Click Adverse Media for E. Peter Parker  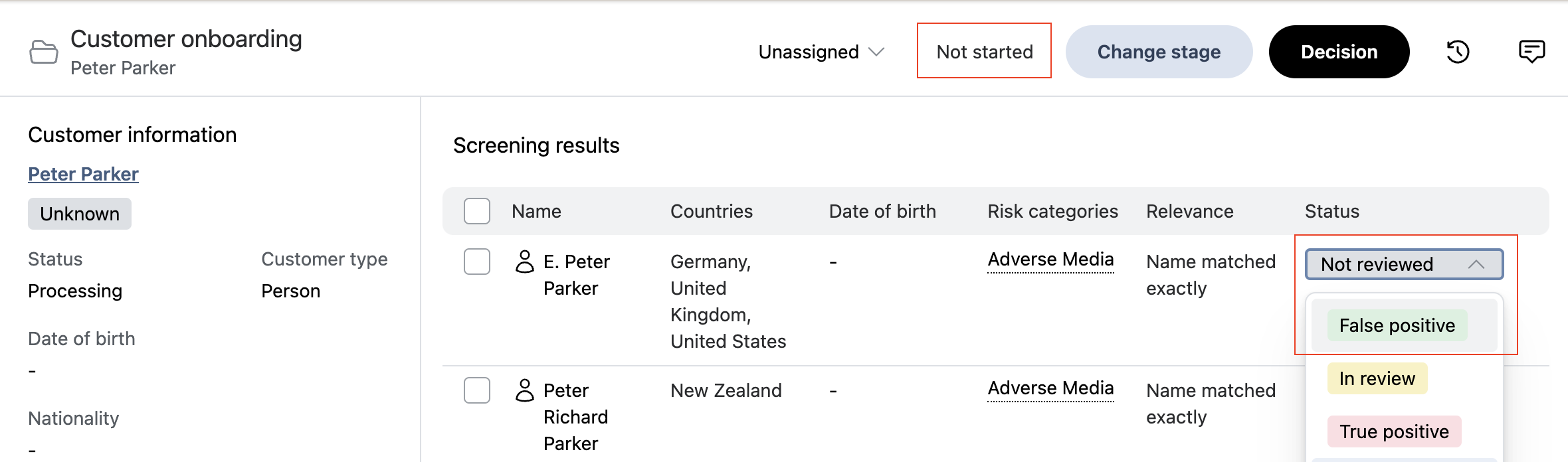[1050, 260]
